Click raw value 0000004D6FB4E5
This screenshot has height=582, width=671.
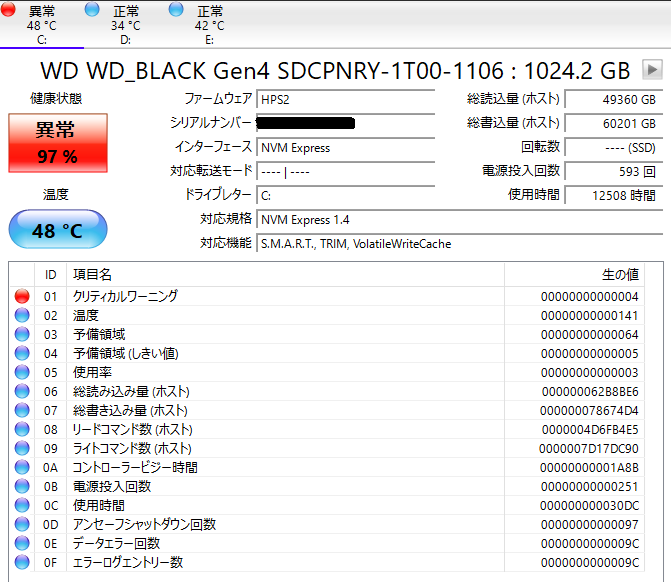pyautogui.click(x=590, y=429)
